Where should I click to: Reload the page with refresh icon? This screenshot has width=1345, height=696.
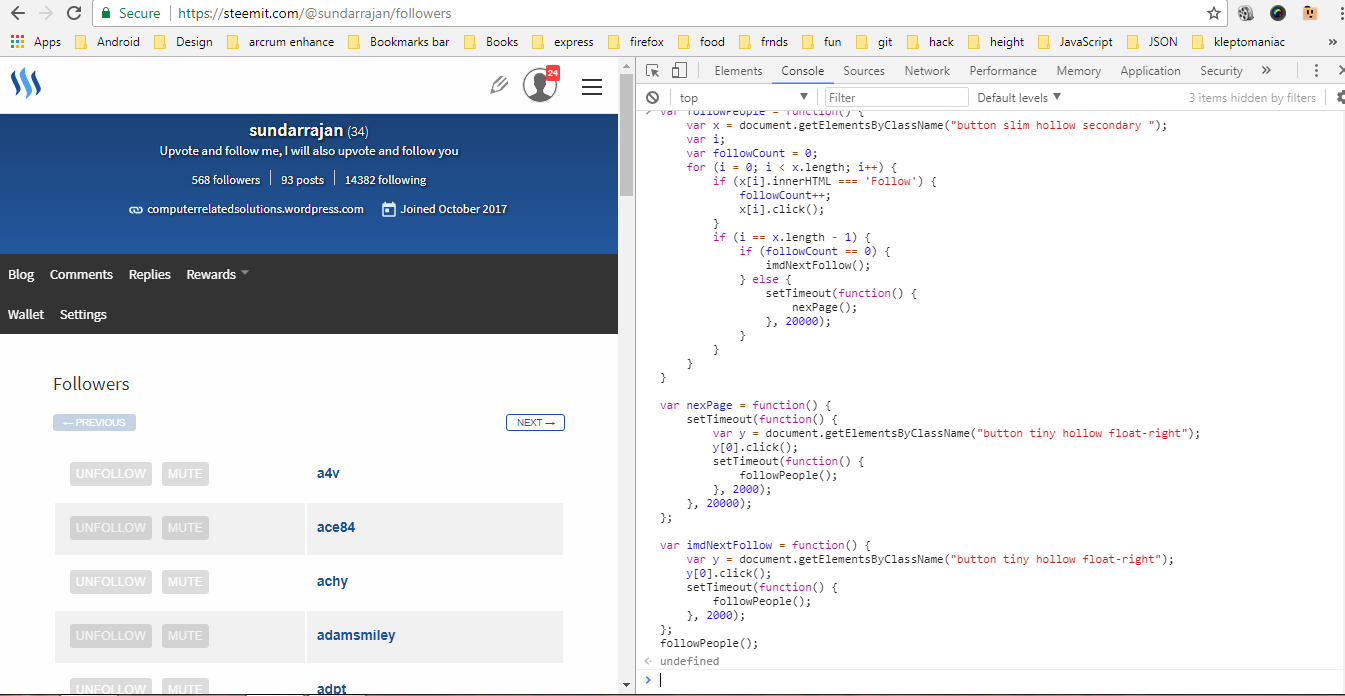tap(74, 13)
